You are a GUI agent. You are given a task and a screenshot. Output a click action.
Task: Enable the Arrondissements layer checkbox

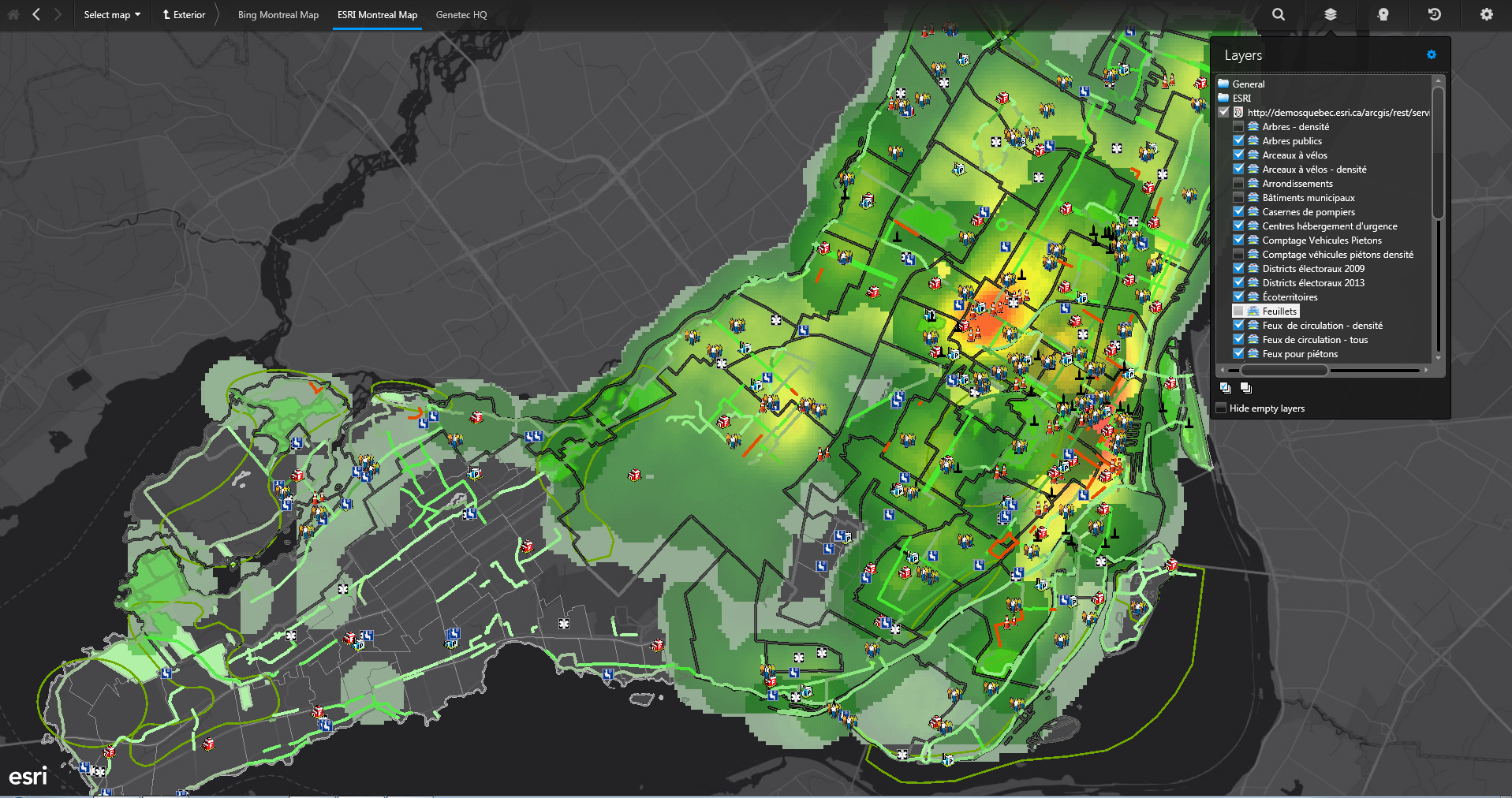click(1238, 183)
